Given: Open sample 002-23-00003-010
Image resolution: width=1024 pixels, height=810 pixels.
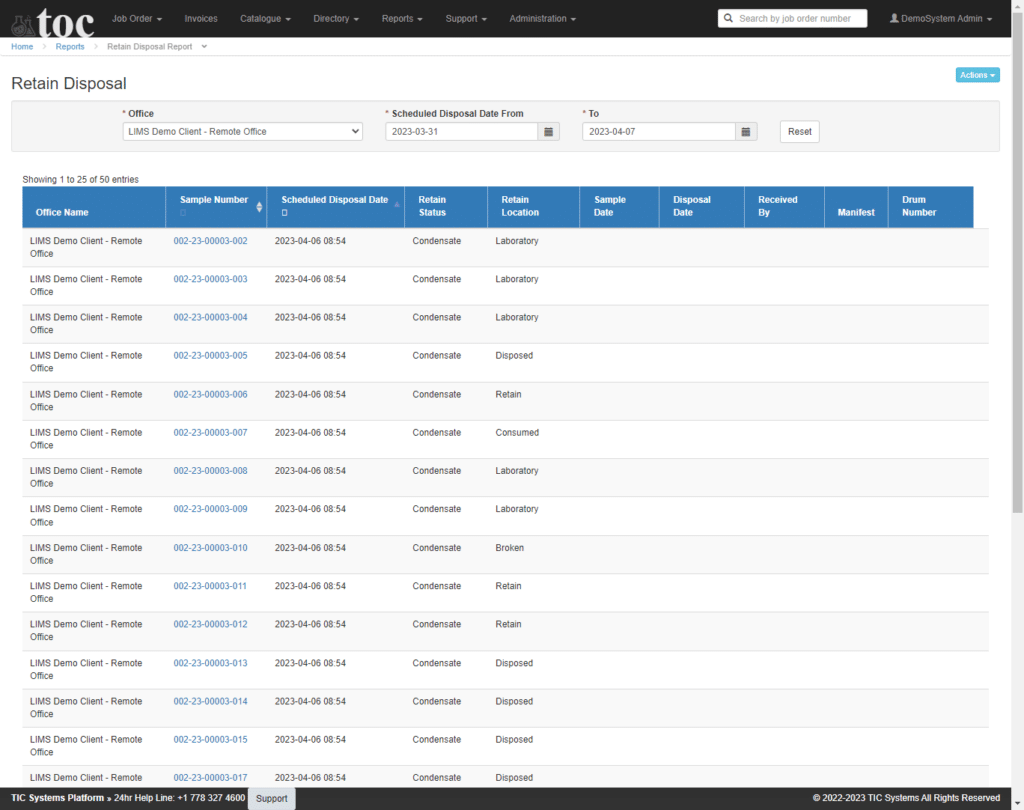Looking at the screenshot, I should [x=210, y=548].
